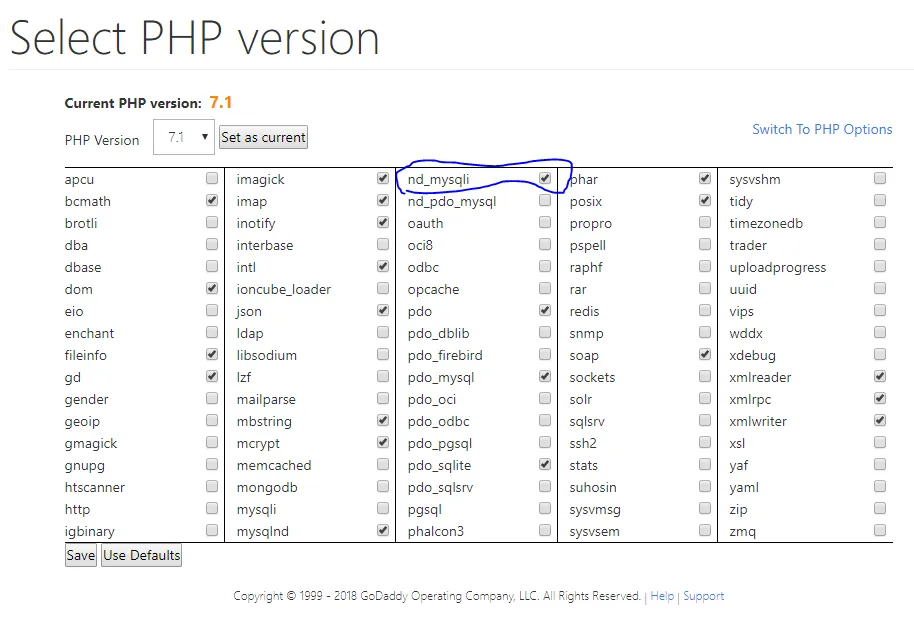Enable the mysqli extension checkbox

click(x=383, y=509)
